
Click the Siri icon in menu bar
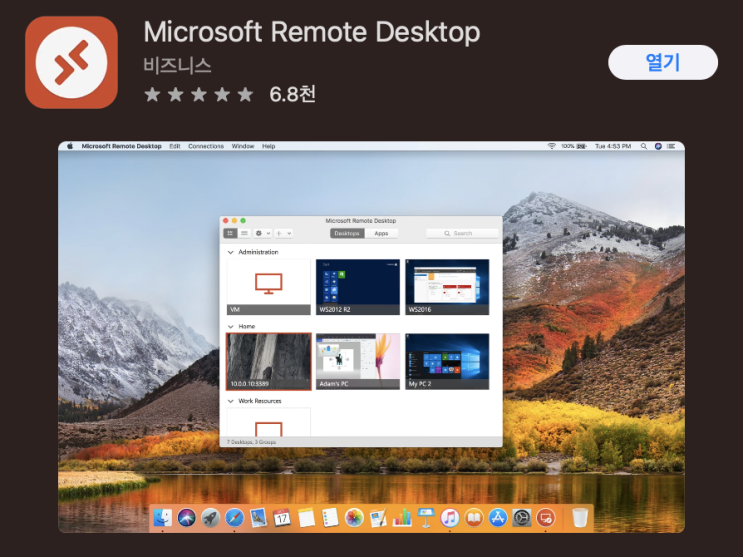pyautogui.click(x=658, y=146)
